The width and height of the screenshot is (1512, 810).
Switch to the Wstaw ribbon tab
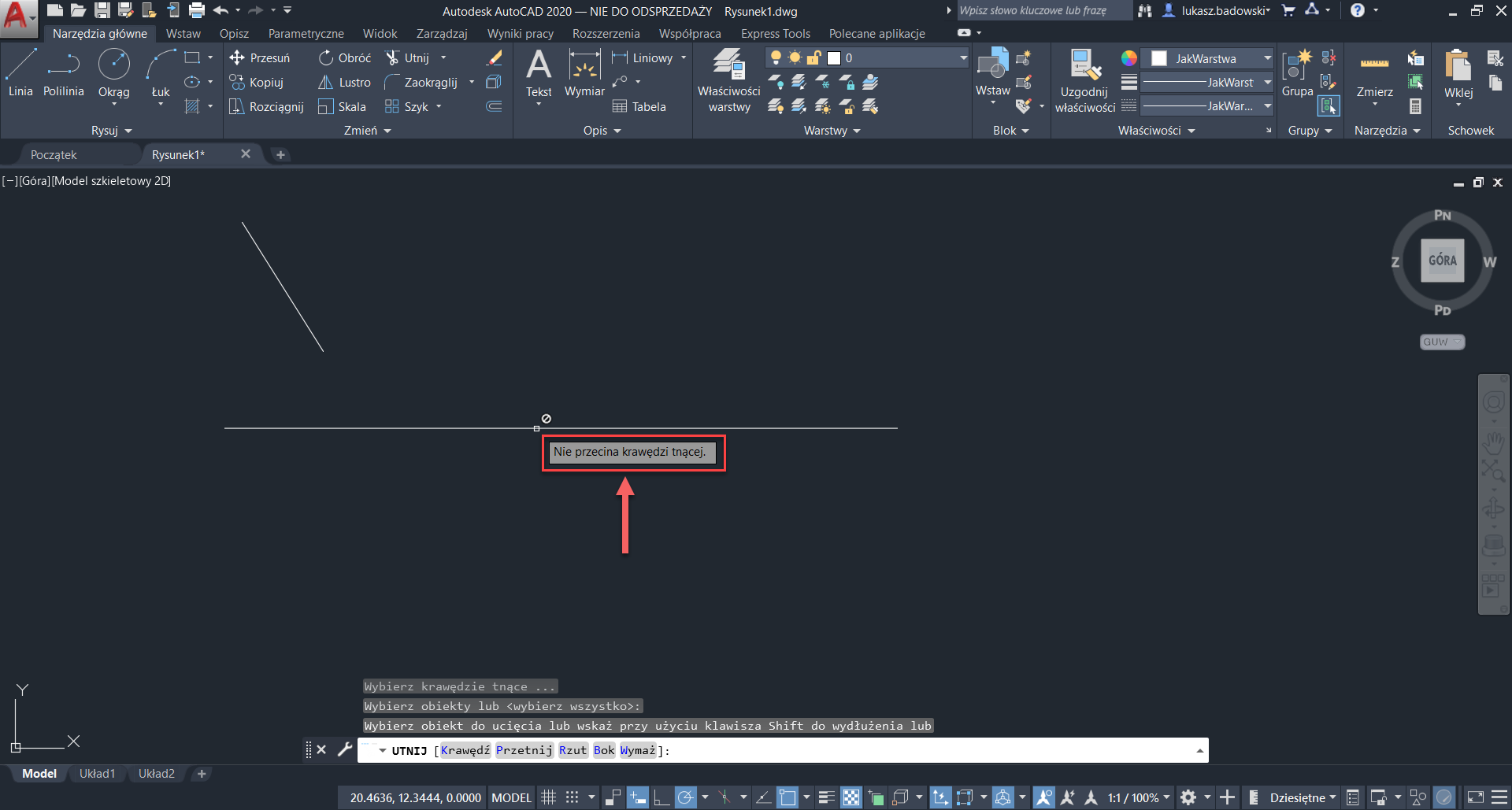point(183,34)
